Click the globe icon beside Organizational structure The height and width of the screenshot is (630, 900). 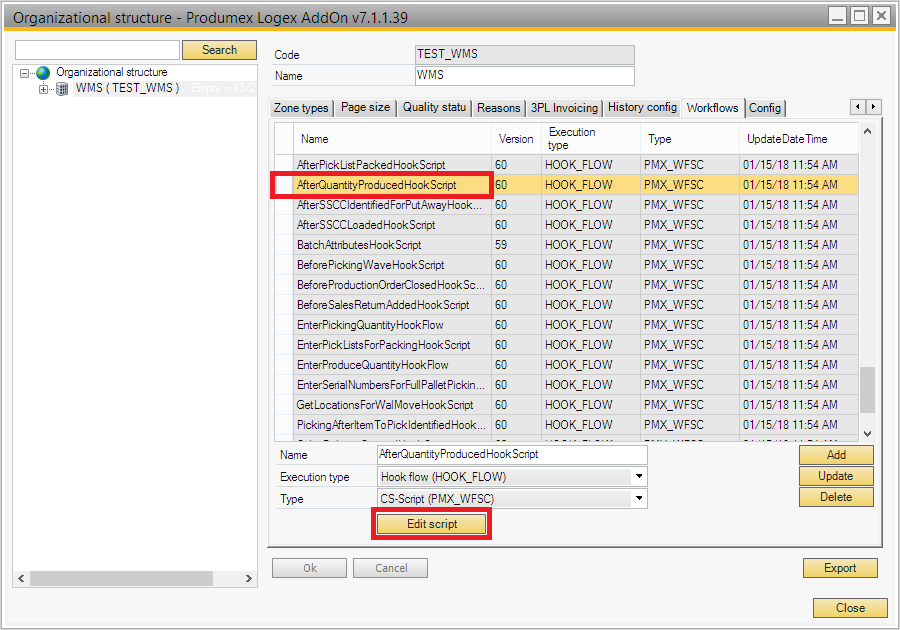pos(42,72)
